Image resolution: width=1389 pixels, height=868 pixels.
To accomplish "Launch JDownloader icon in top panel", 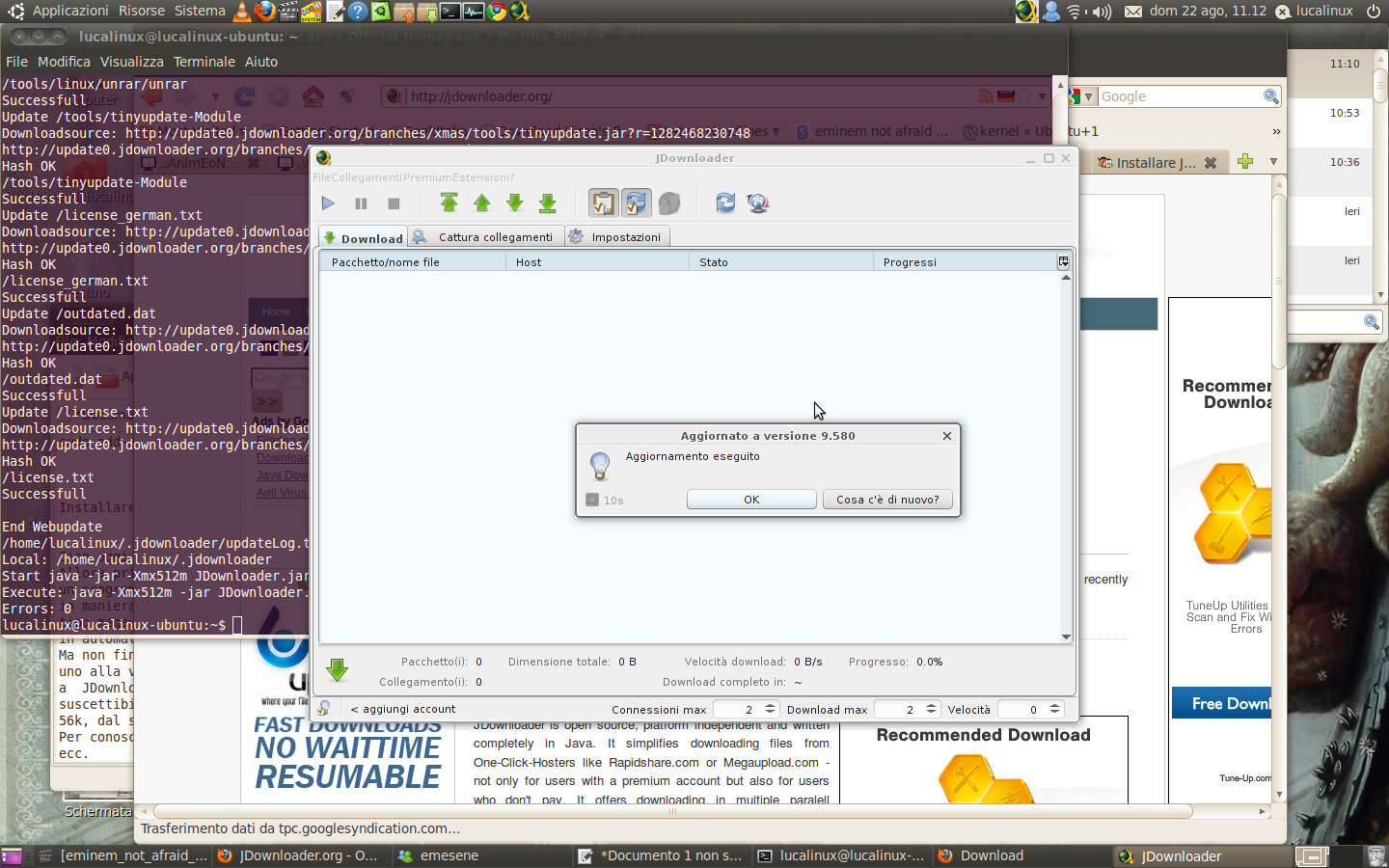I will pyautogui.click(x=520, y=11).
